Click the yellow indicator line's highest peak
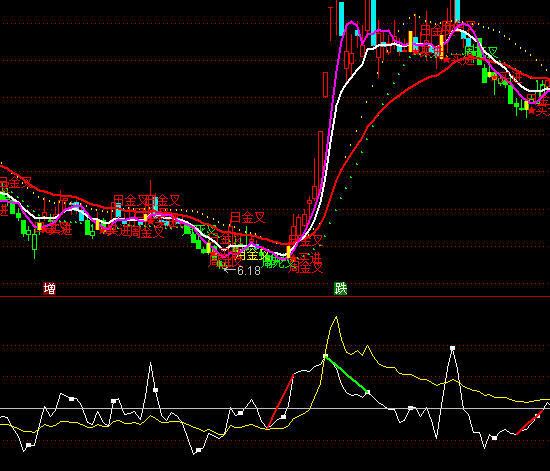This screenshot has height=471, width=550. click(x=336, y=317)
